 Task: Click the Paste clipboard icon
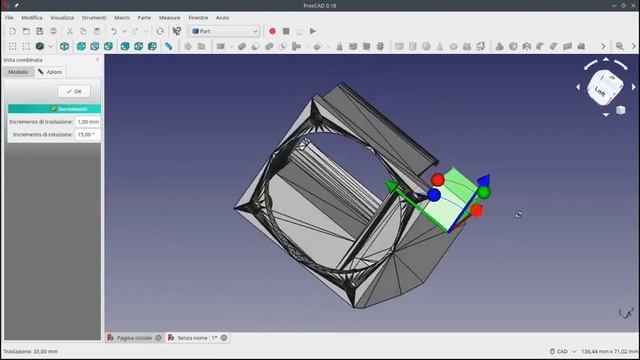pos(97,31)
